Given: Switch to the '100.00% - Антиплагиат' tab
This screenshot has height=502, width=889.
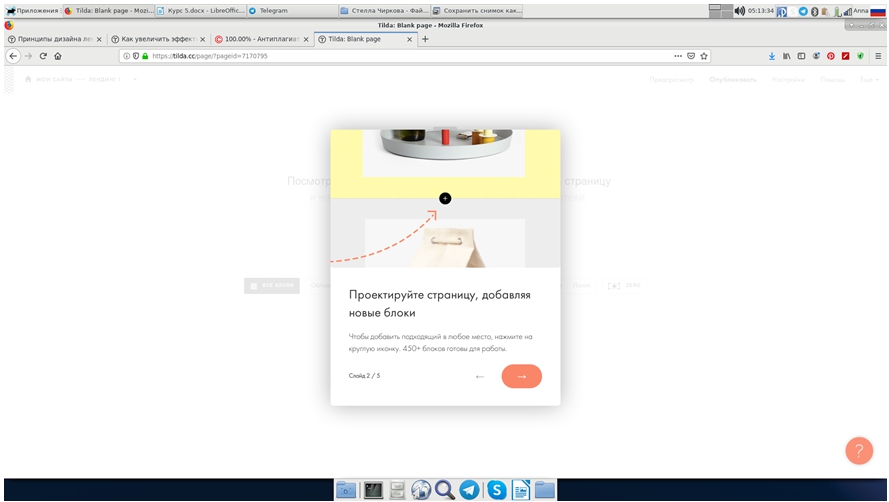Looking at the screenshot, I should pyautogui.click(x=255, y=39).
